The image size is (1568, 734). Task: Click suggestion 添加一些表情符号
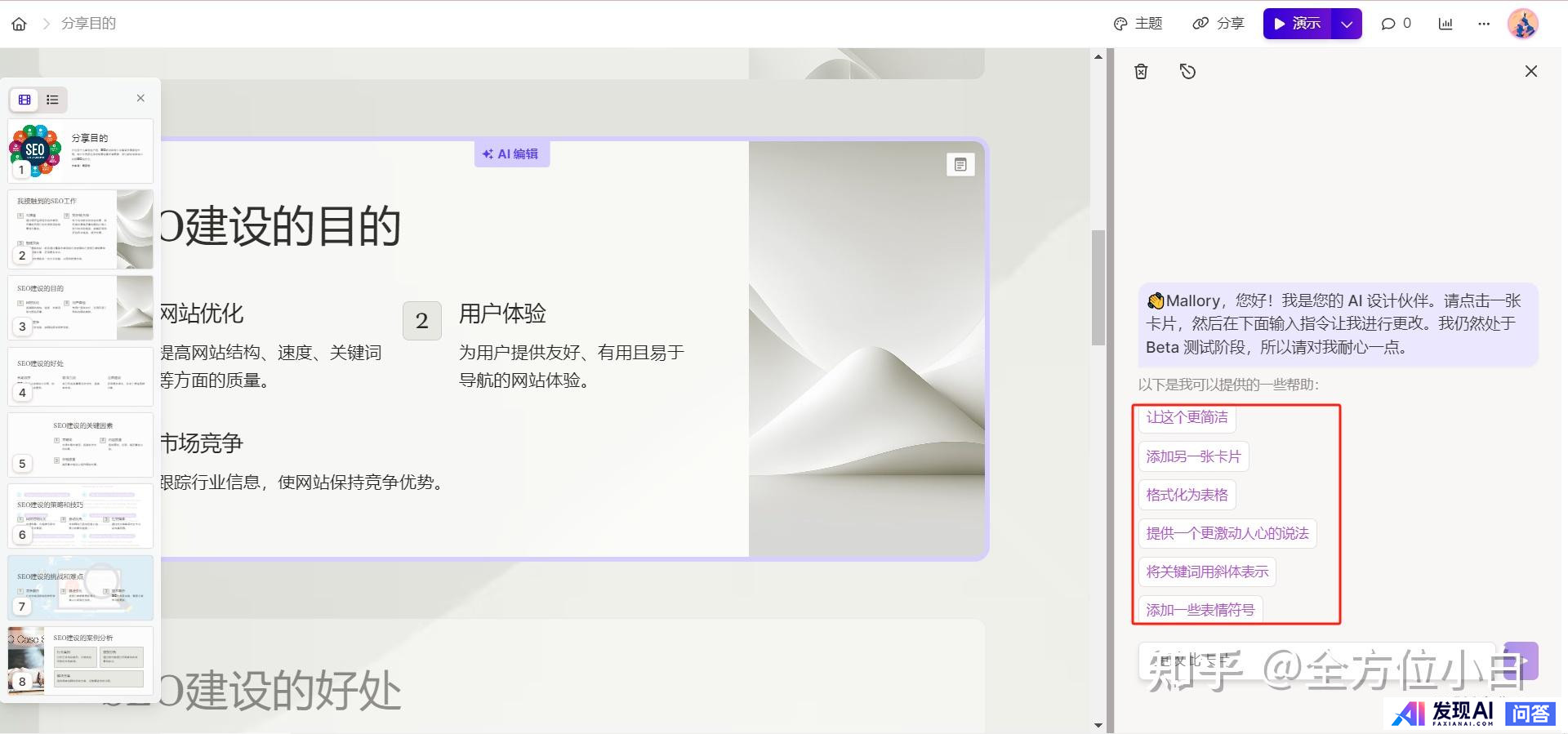(1200, 609)
